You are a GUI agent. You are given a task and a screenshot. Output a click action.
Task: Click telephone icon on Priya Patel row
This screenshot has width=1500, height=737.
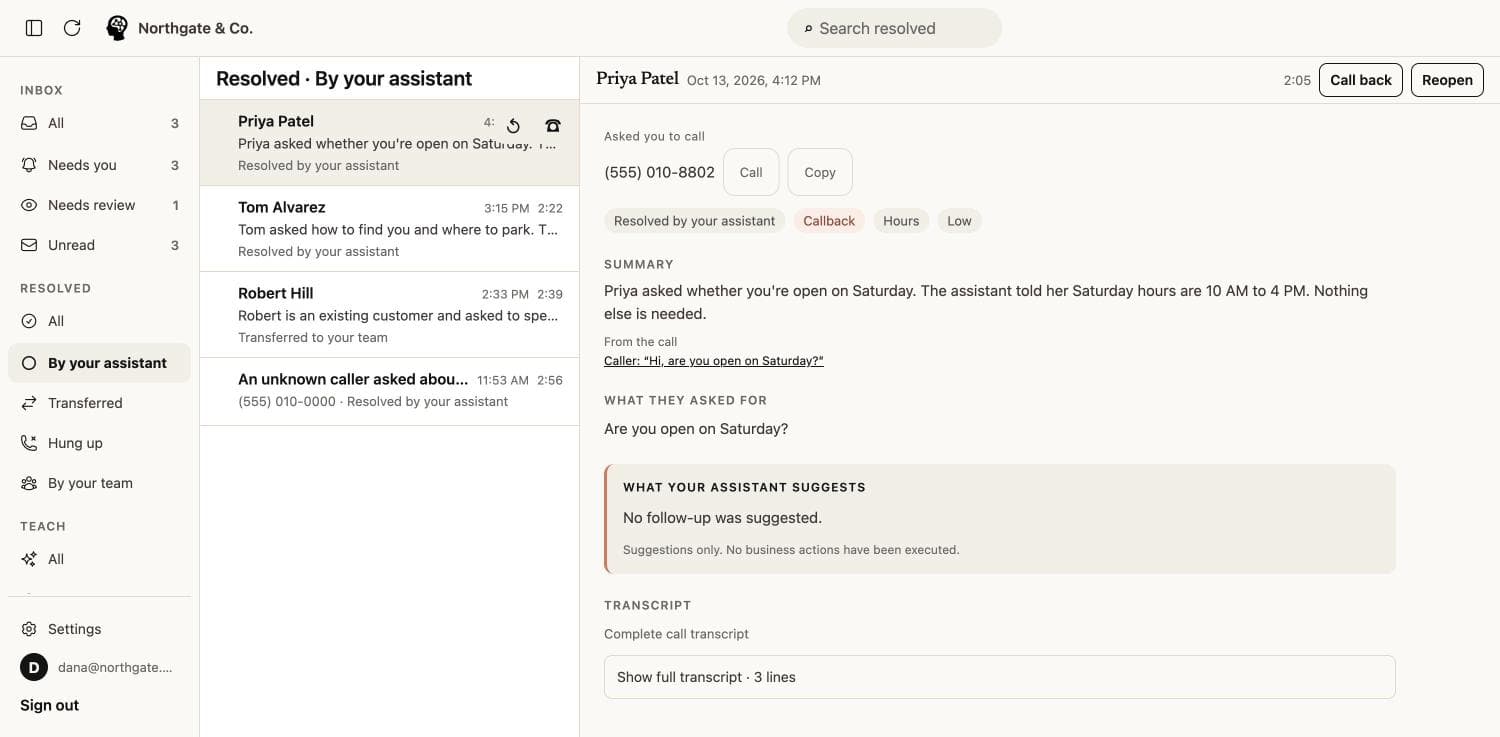553,126
